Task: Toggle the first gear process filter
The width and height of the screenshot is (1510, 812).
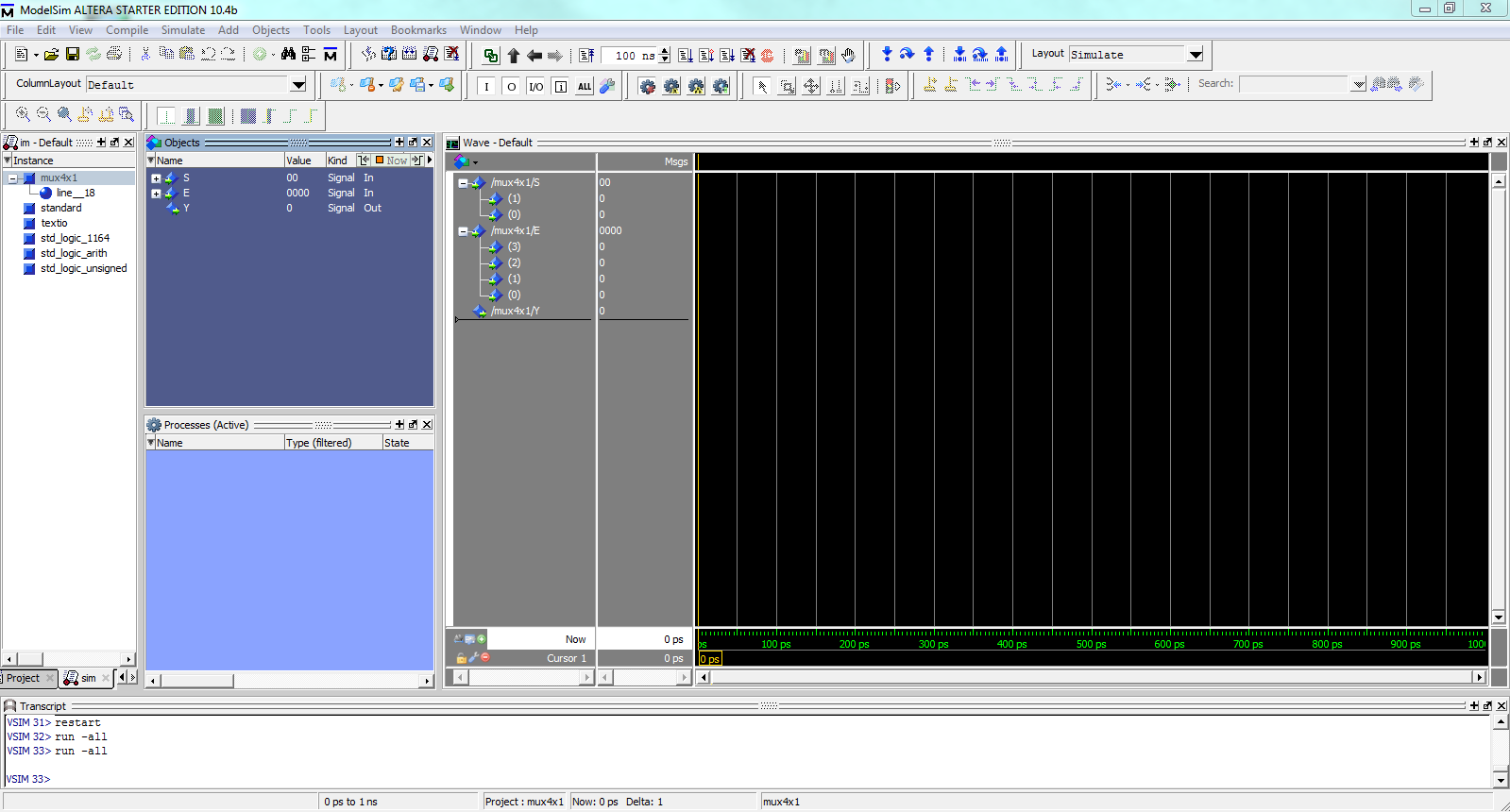Action: (647, 86)
